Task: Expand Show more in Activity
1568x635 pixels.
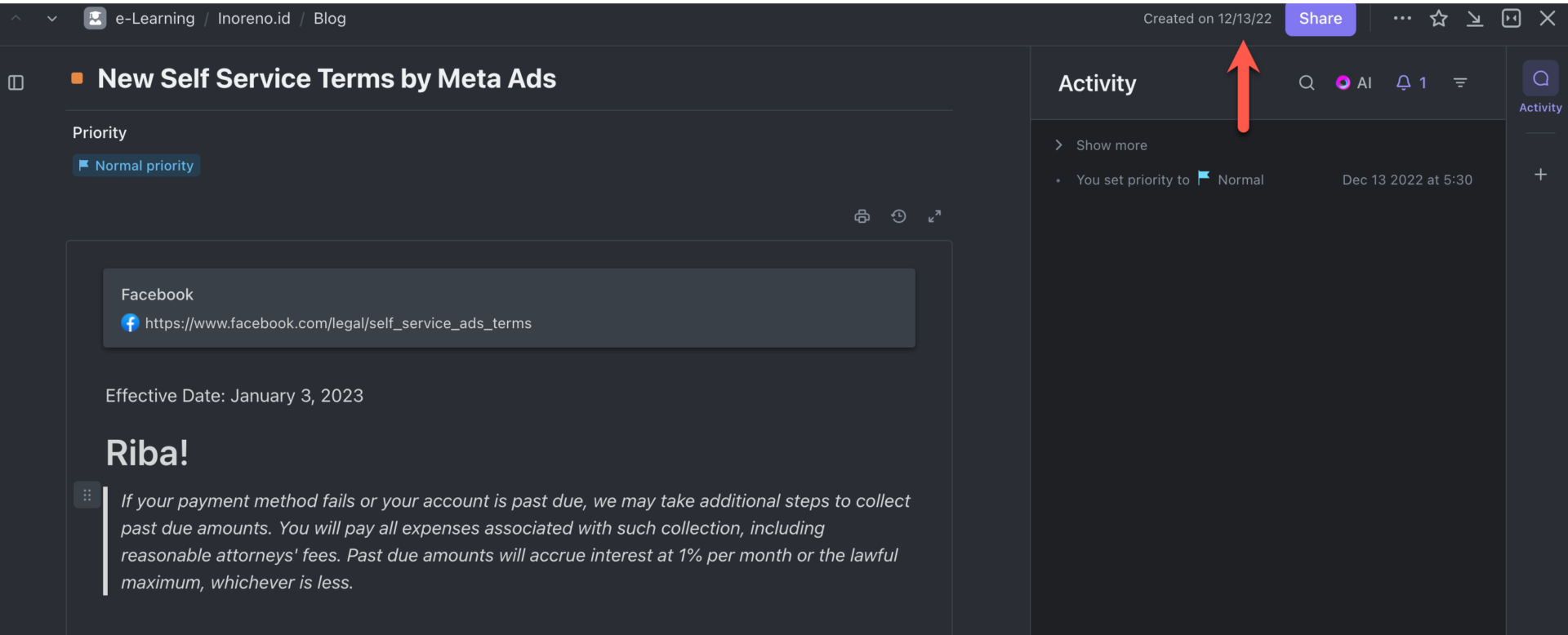Action: (1111, 145)
